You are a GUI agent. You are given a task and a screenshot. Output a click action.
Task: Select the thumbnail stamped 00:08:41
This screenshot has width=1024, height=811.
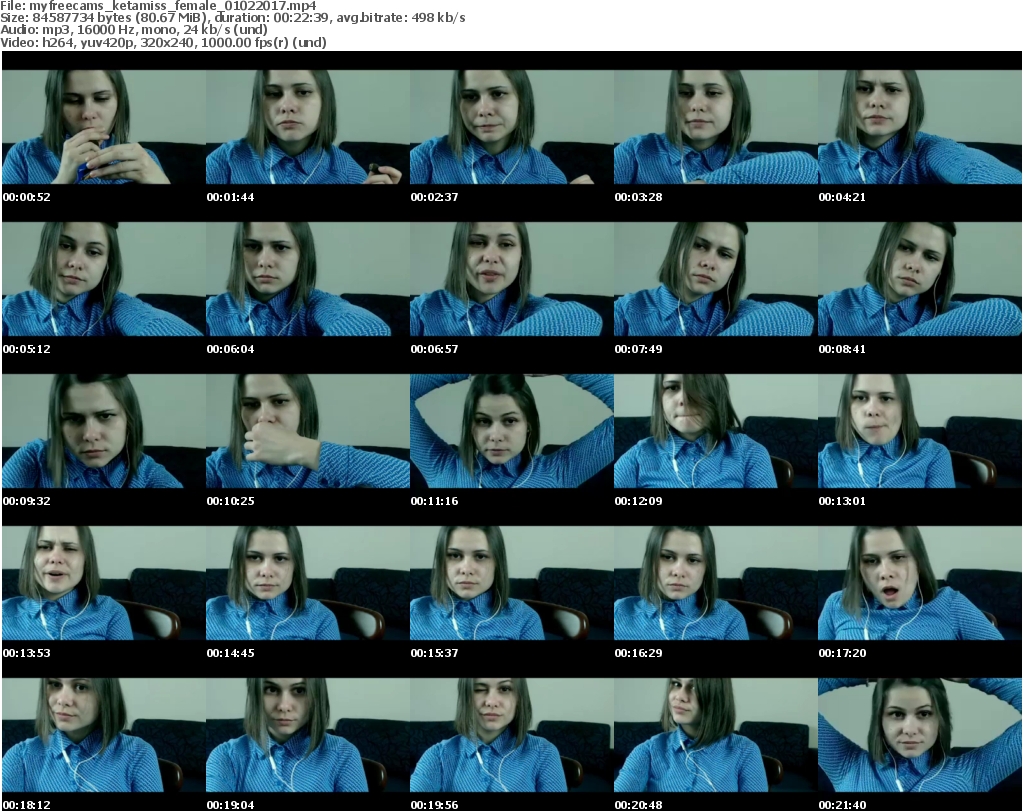tap(920, 279)
